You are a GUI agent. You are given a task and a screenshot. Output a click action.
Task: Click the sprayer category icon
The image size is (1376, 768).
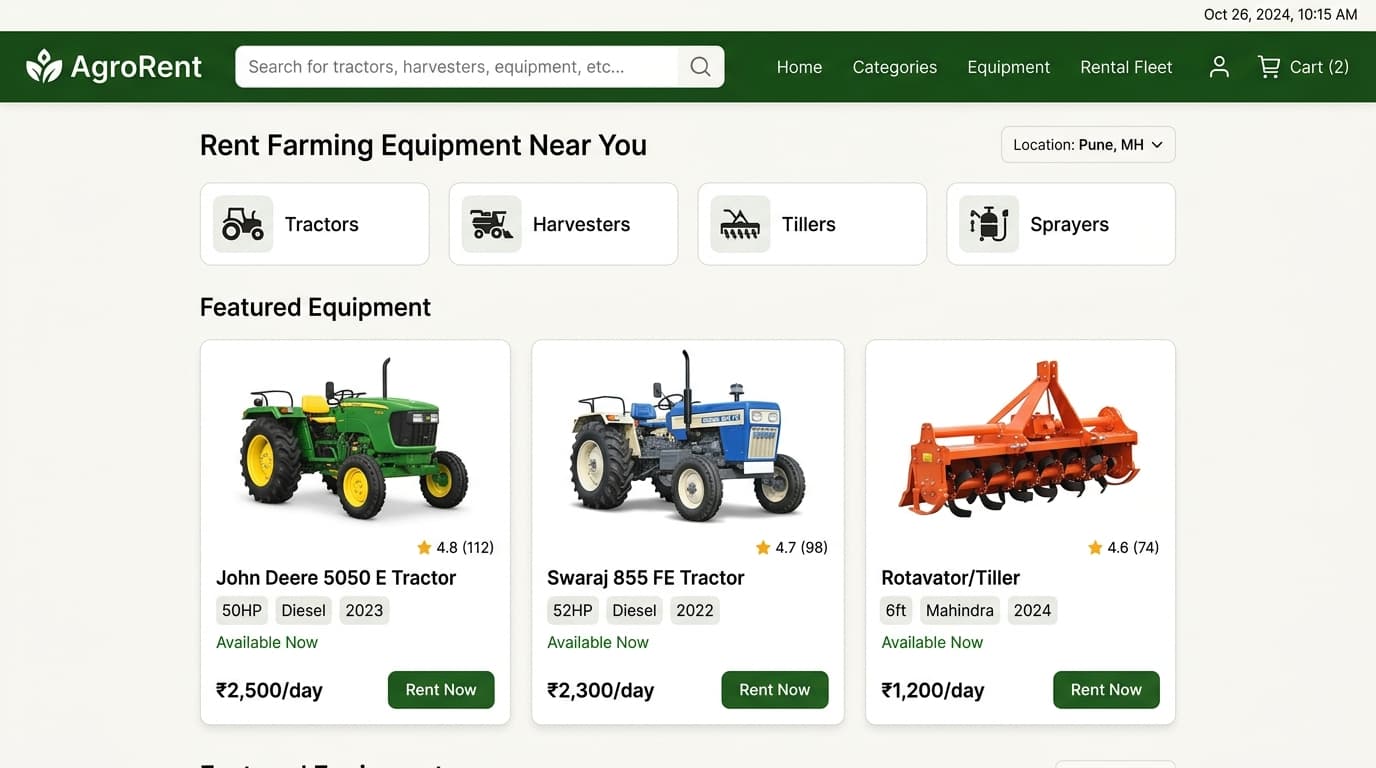[989, 224]
